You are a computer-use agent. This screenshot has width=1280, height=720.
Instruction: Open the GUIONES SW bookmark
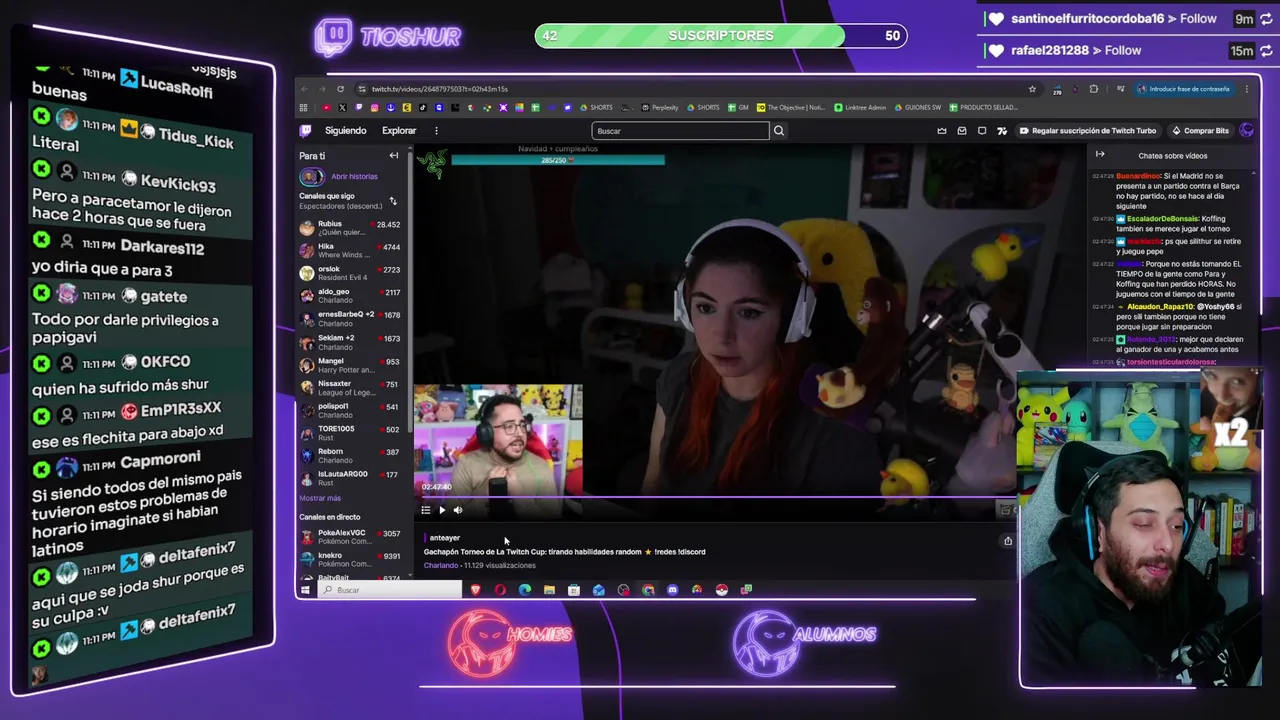pyautogui.click(x=918, y=108)
